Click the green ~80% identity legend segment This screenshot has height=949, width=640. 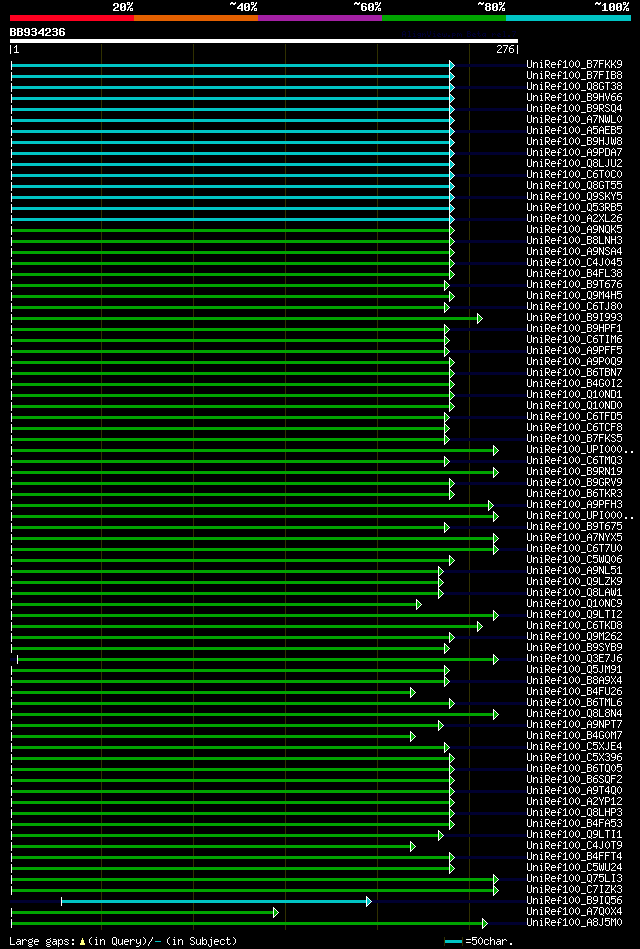click(444, 18)
